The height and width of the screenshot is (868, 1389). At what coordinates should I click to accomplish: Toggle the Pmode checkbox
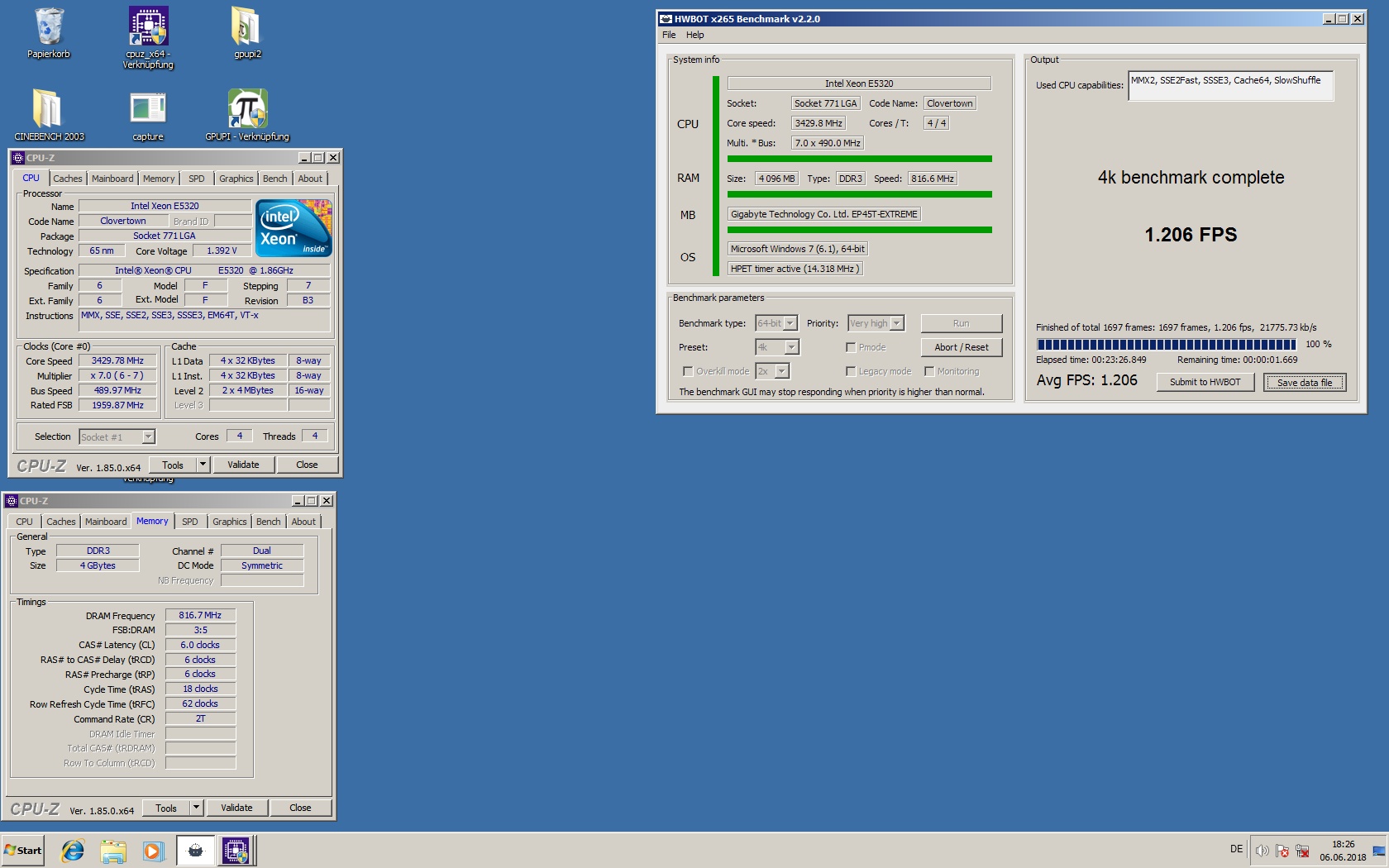coord(850,347)
